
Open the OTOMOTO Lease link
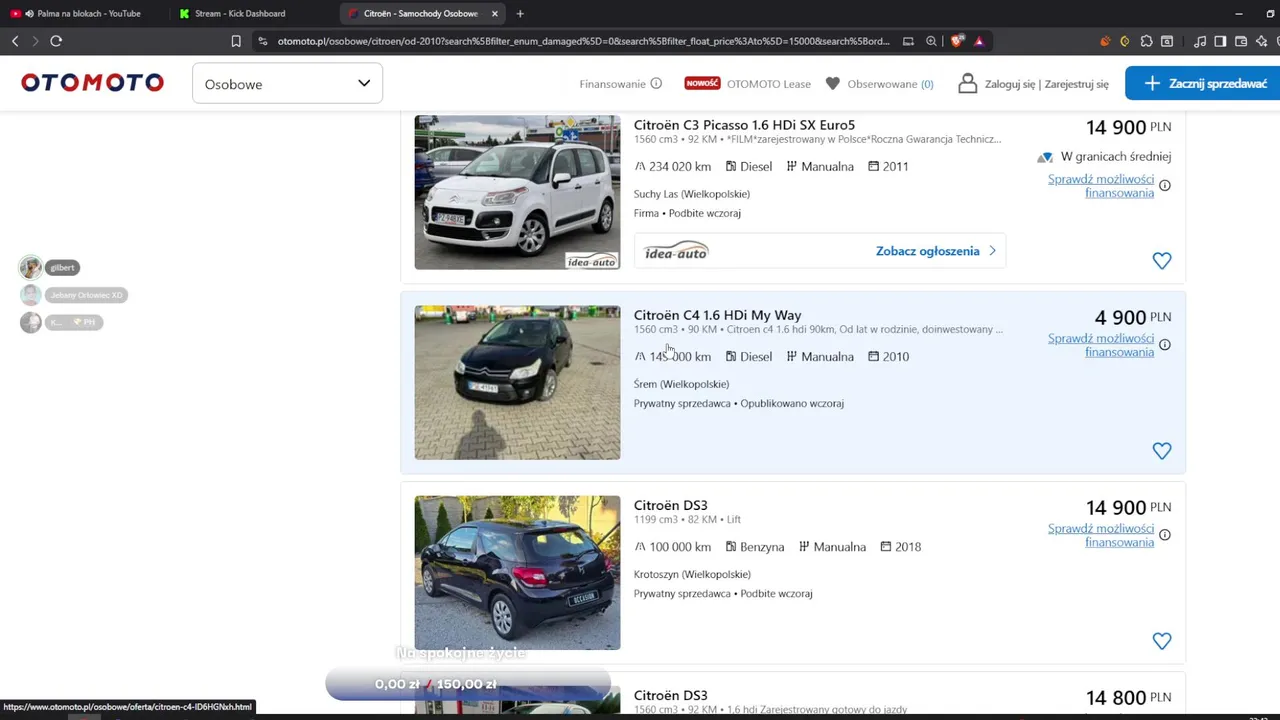(768, 84)
